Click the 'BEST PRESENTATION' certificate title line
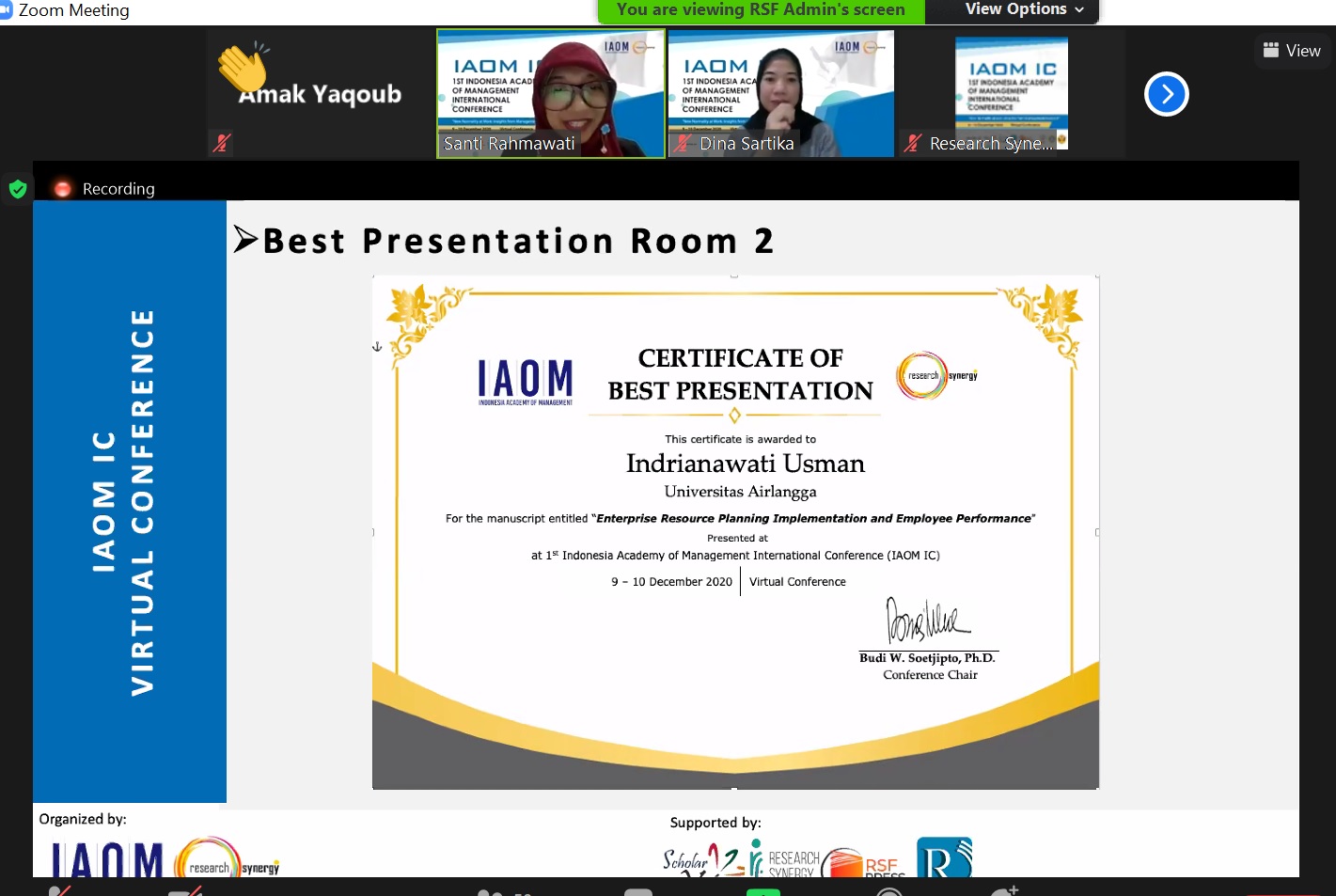Viewport: 1336px width, 896px height. pos(741,390)
